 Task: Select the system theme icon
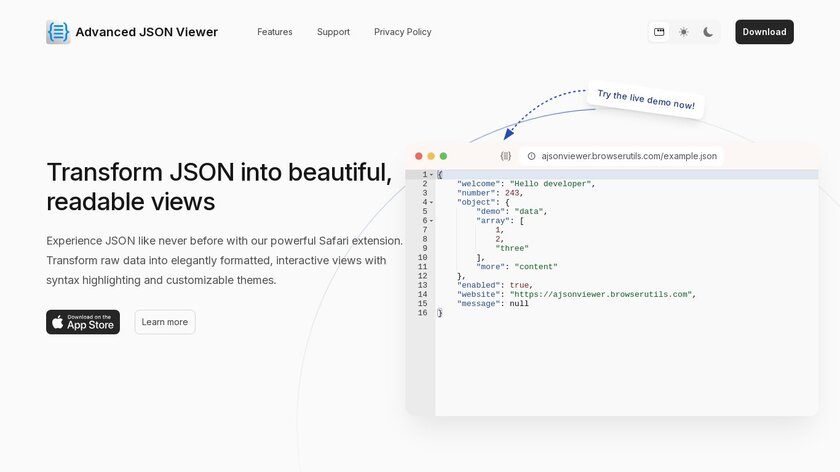(x=659, y=32)
